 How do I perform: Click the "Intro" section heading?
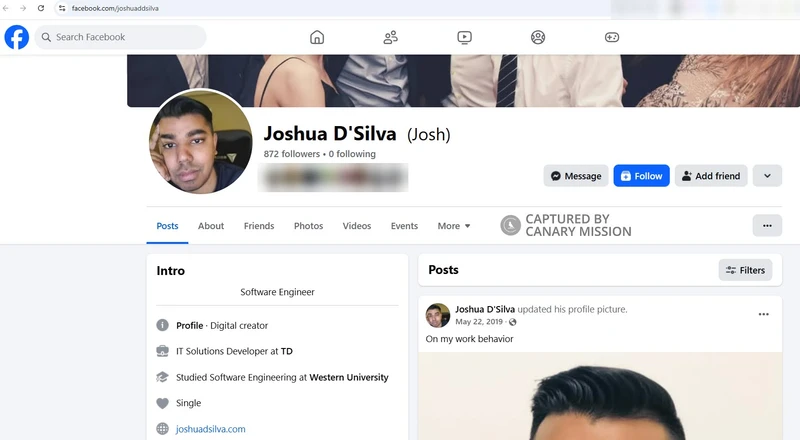(170, 271)
